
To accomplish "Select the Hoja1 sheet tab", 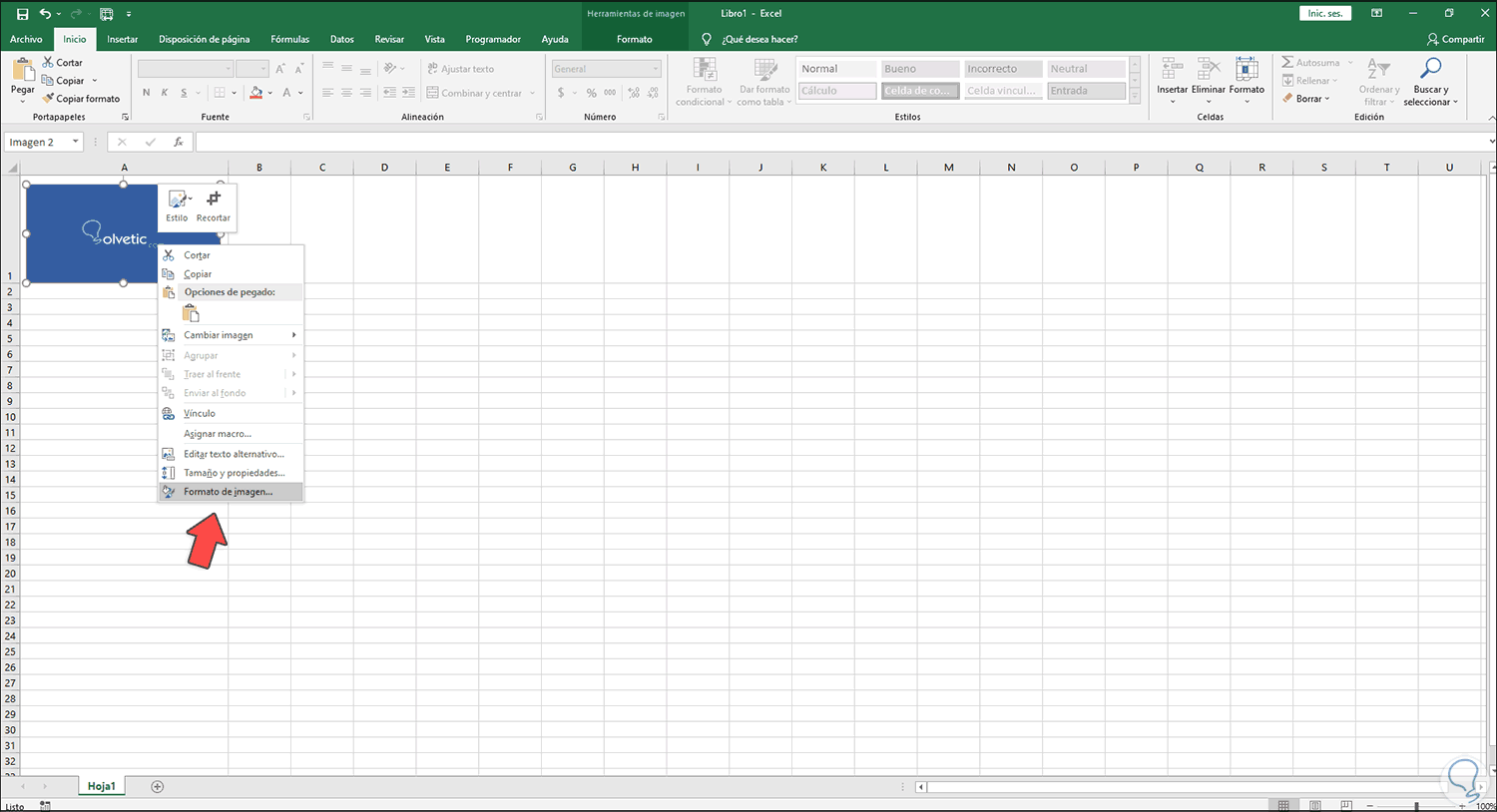I will pyautogui.click(x=101, y=786).
